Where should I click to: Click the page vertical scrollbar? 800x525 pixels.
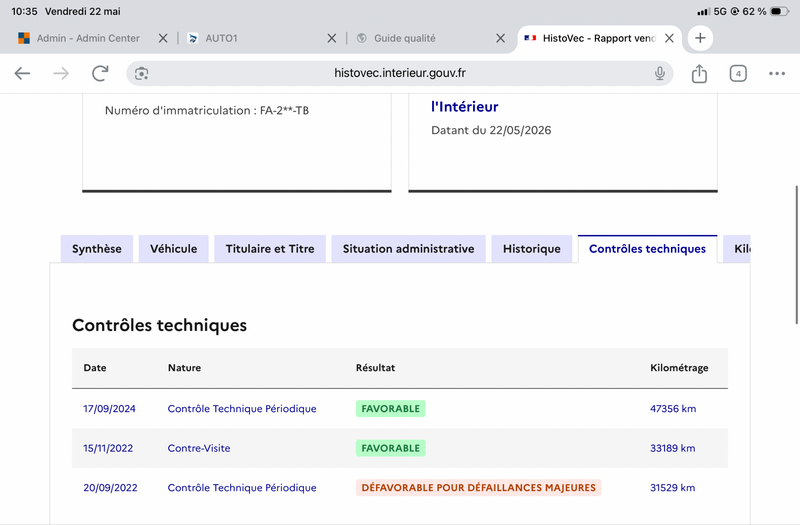coord(796,255)
